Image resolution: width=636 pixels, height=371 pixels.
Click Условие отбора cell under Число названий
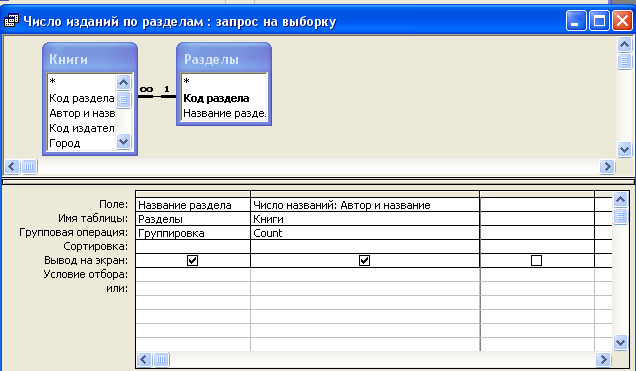click(365, 274)
